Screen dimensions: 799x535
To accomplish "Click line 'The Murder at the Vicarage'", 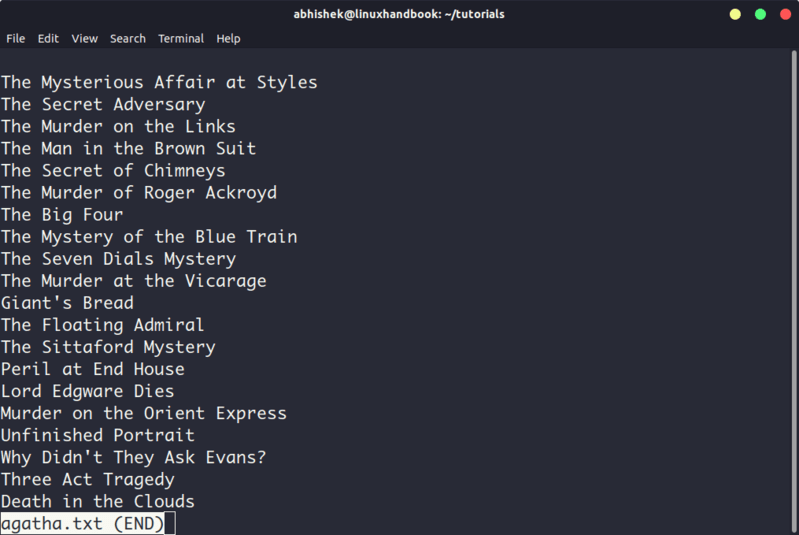I will (134, 281).
